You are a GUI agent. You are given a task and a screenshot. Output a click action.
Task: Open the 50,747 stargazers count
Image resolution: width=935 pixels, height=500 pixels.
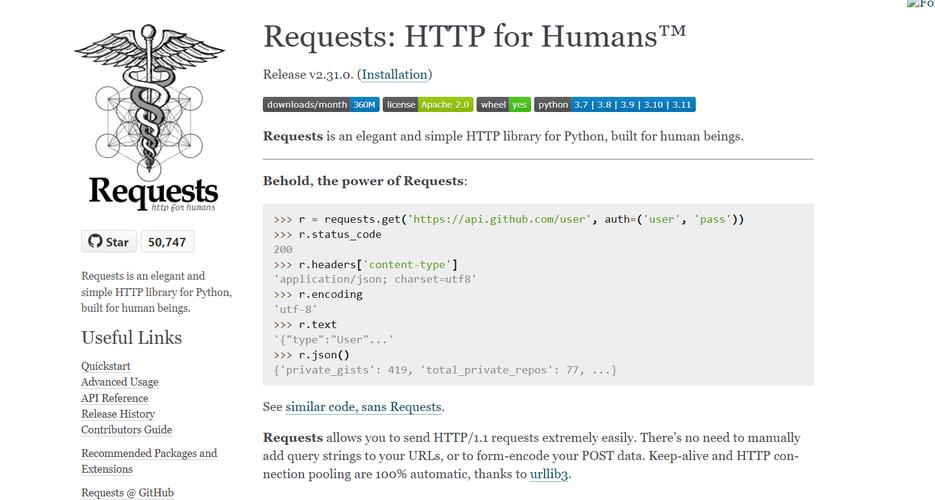click(x=167, y=242)
